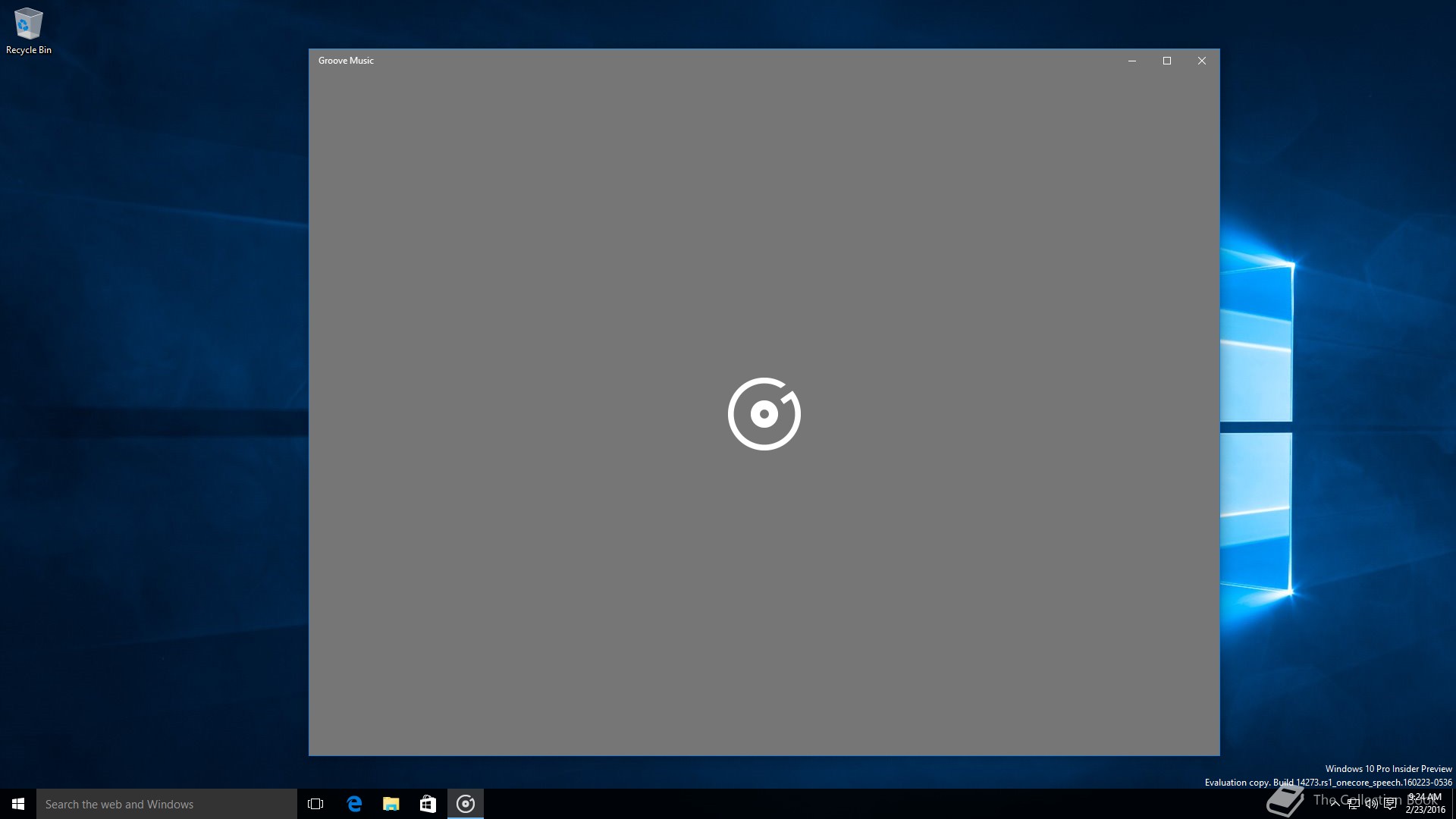The height and width of the screenshot is (819, 1456).
Task: Click the Search the web and Windows box
Action: click(x=167, y=804)
